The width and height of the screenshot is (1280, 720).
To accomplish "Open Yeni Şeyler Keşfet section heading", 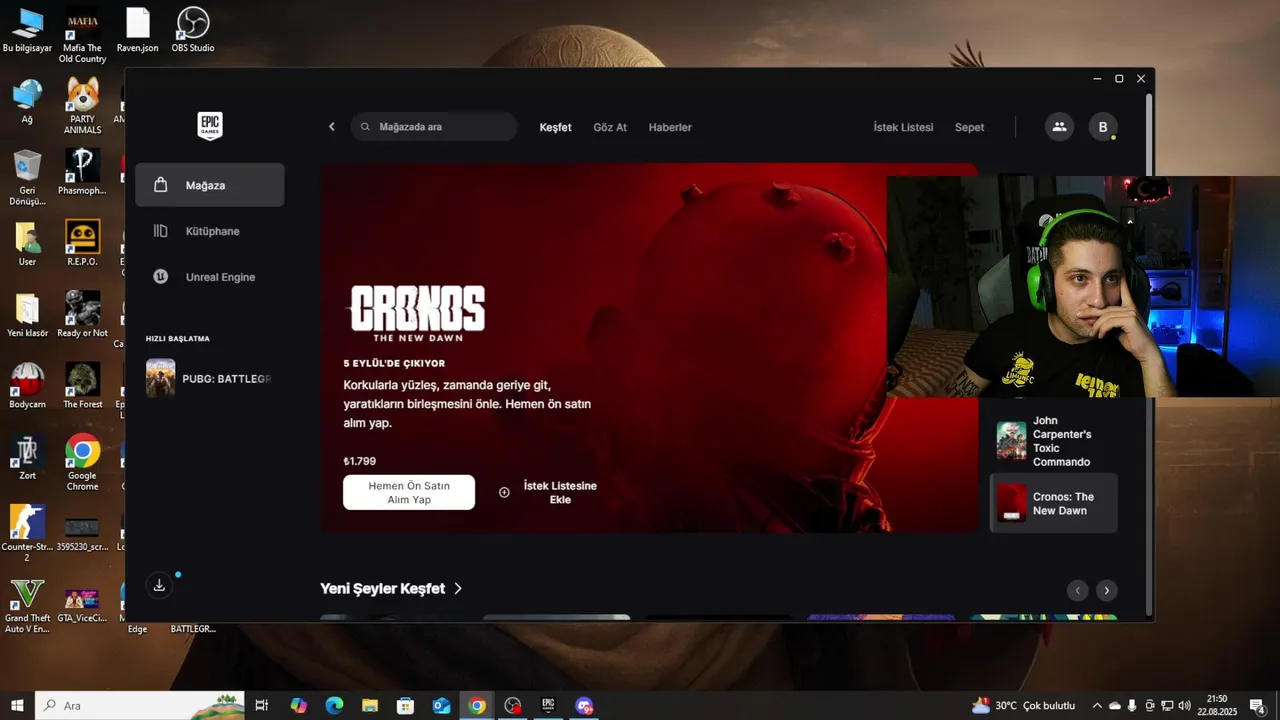I will click(382, 589).
